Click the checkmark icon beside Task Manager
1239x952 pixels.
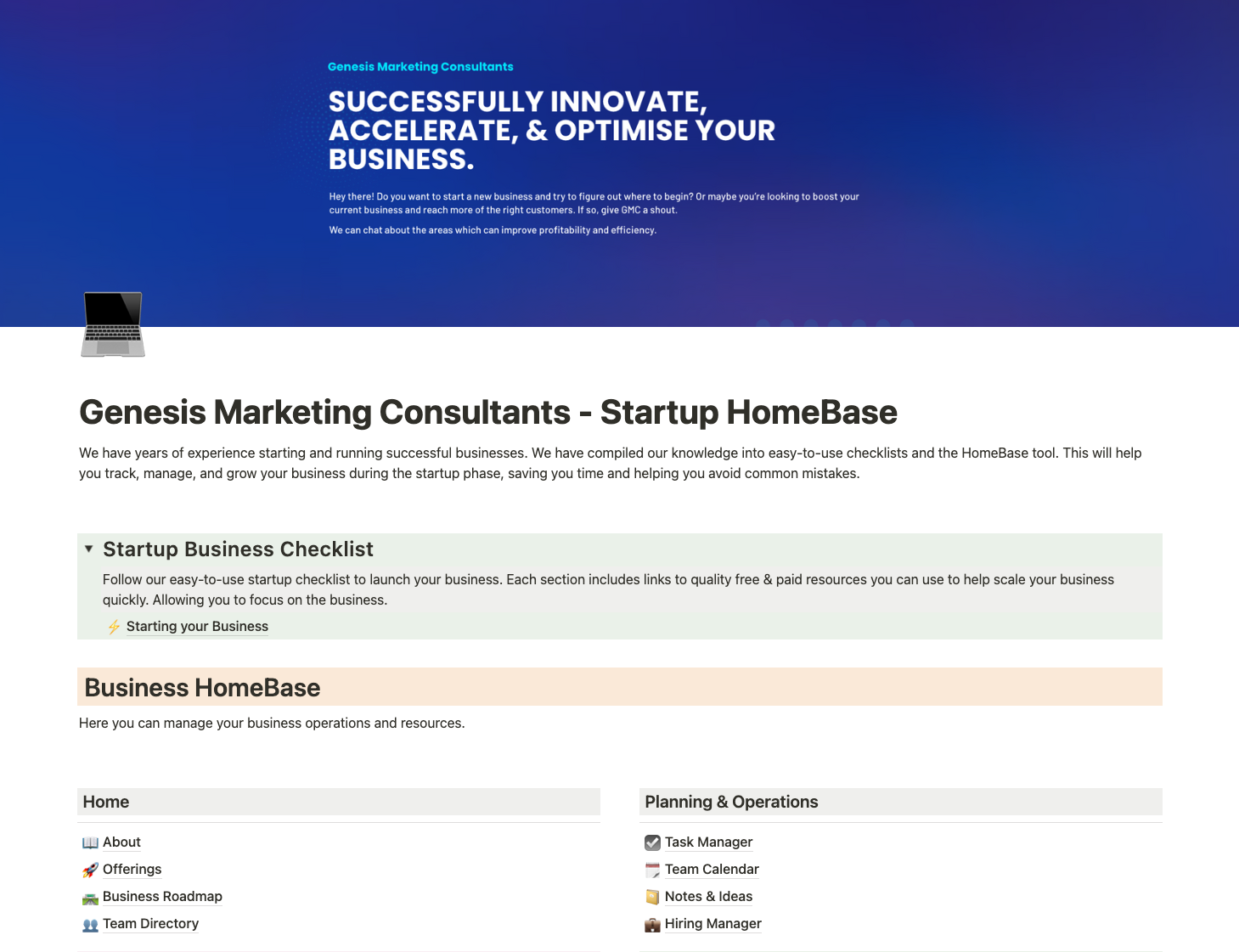tap(652, 842)
